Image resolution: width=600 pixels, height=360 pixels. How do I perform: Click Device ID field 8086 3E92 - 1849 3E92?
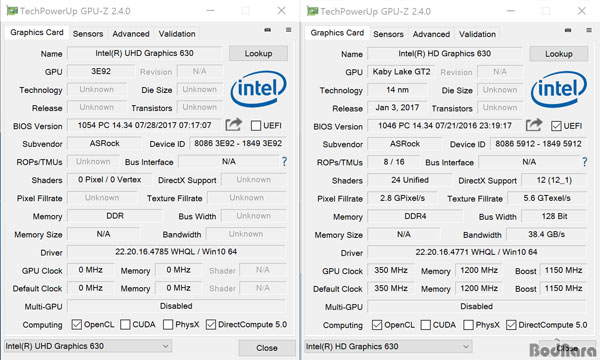click(238, 143)
